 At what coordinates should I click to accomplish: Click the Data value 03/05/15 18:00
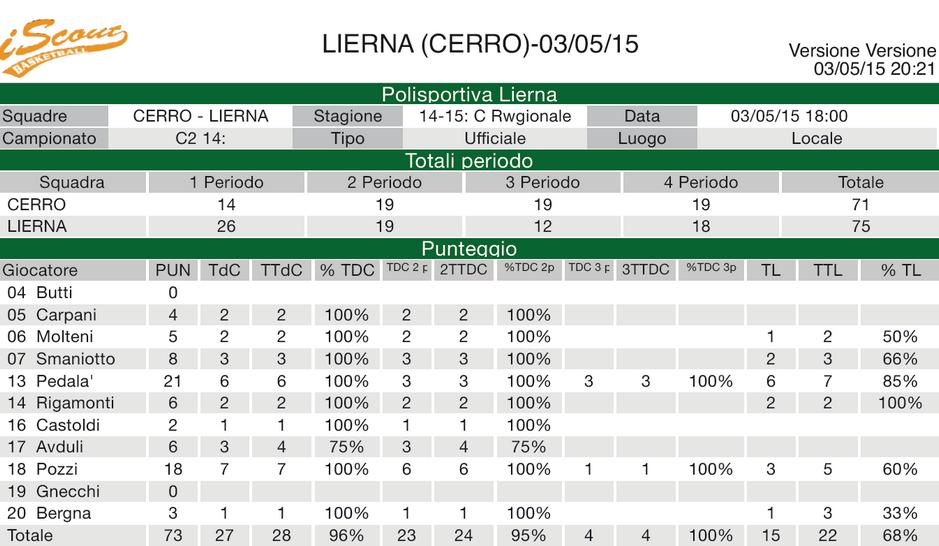[789, 116]
